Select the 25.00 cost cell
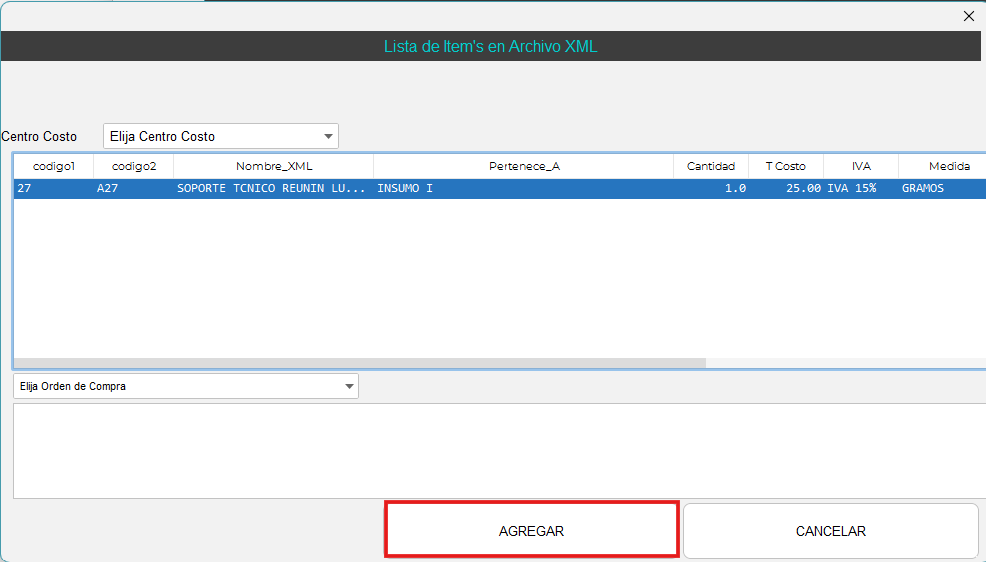This screenshot has height=562, width=986. [x=802, y=188]
